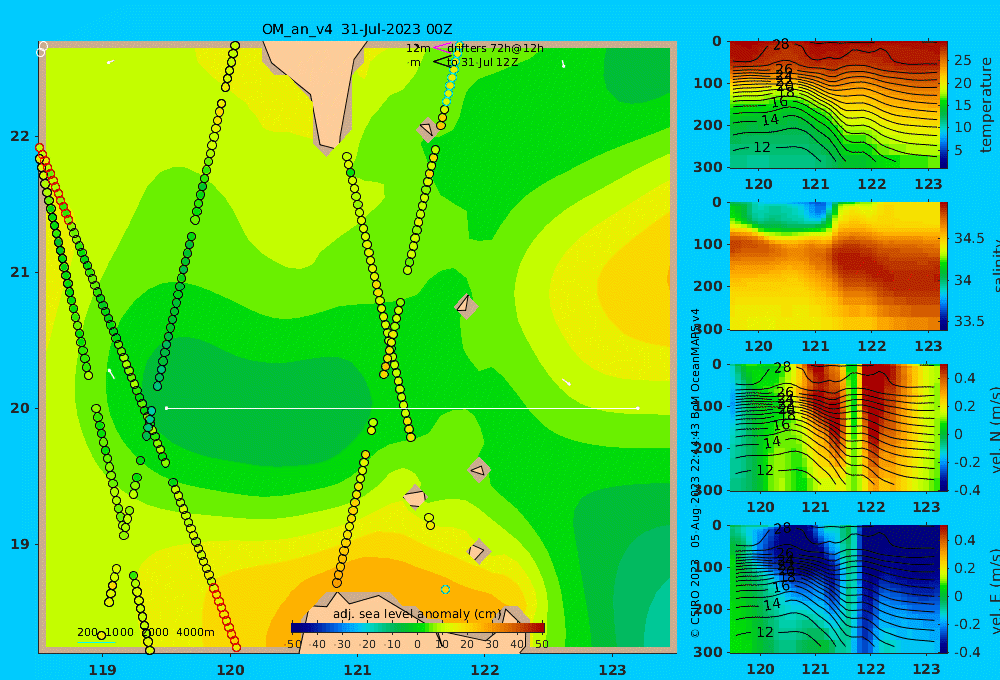Click the sea level anomaly colorbar
The width and height of the screenshot is (1000, 680).
pos(418,628)
